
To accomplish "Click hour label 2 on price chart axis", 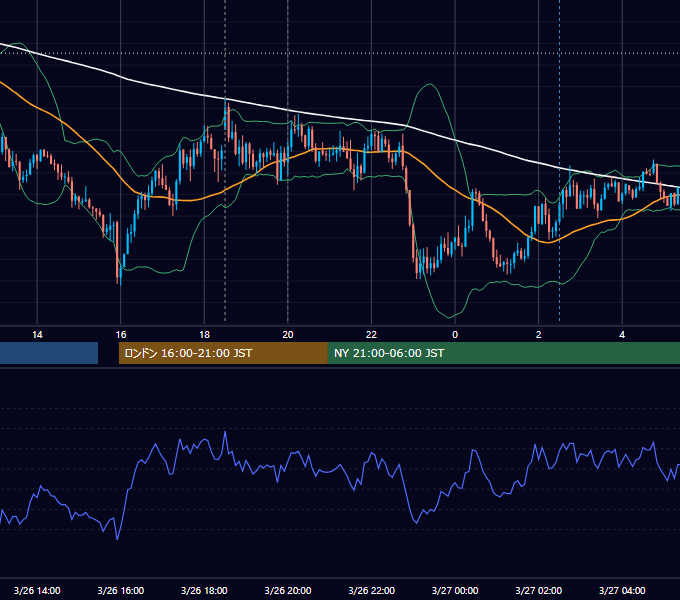I will click(538, 335).
